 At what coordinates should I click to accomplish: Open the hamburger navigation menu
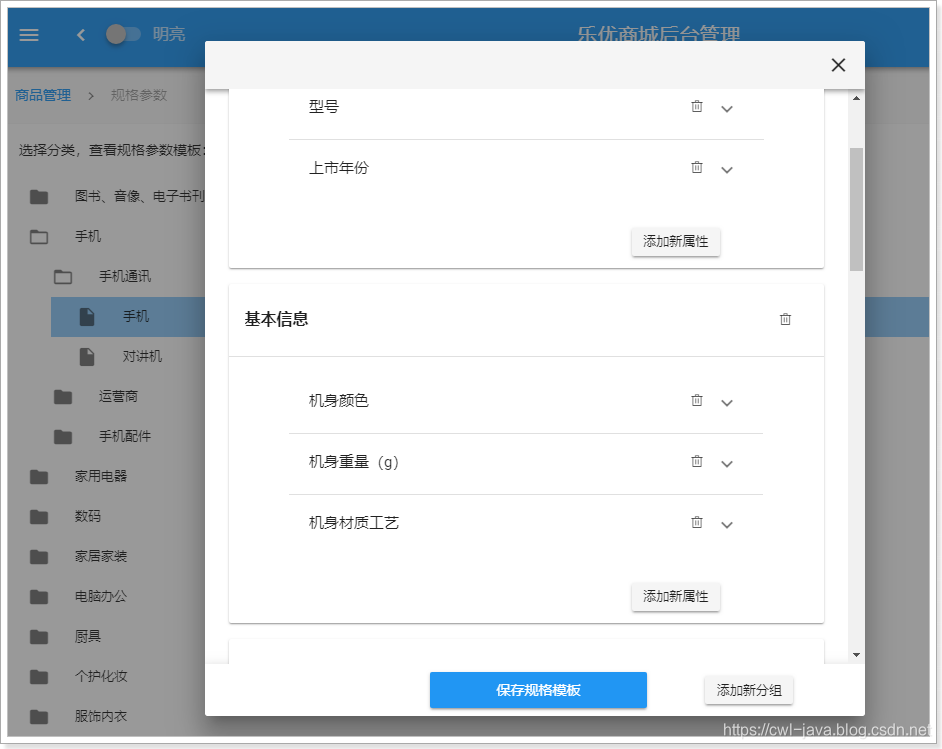point(28,35)
